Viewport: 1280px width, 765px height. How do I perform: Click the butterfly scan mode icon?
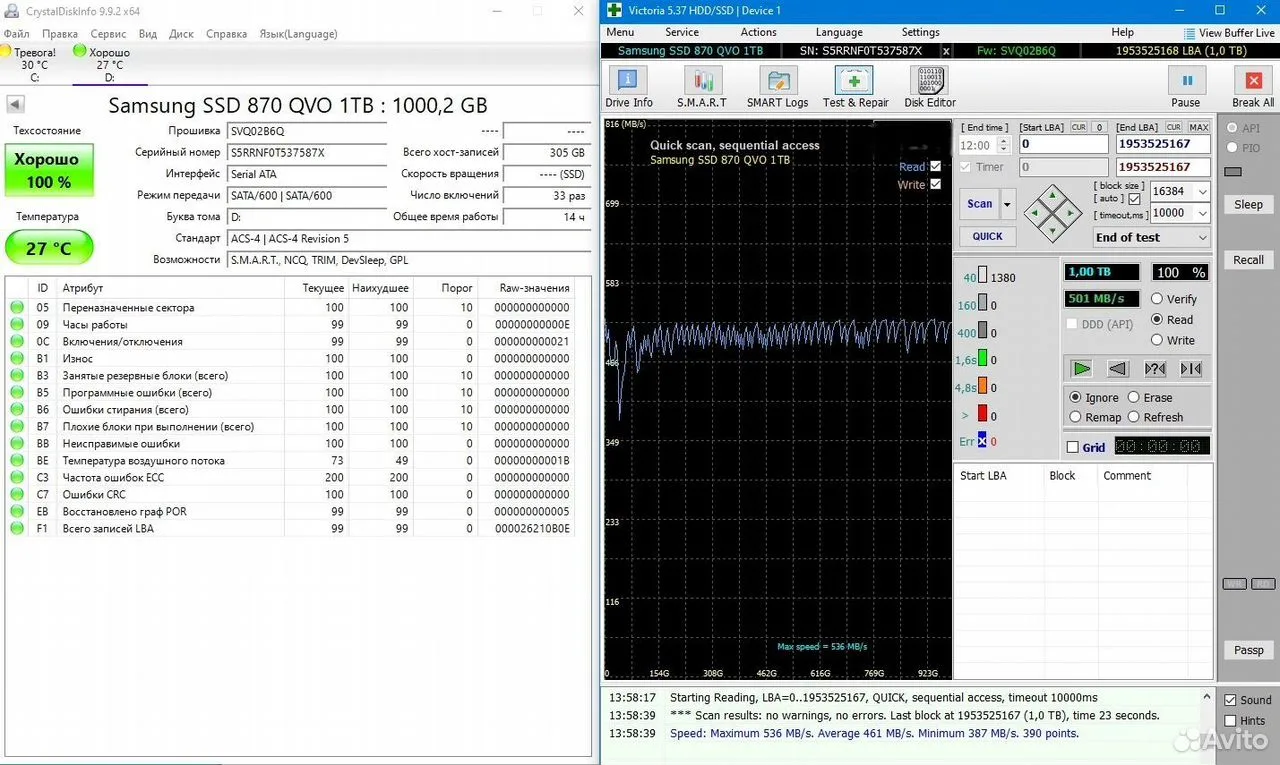click(x=1190, y=368)
